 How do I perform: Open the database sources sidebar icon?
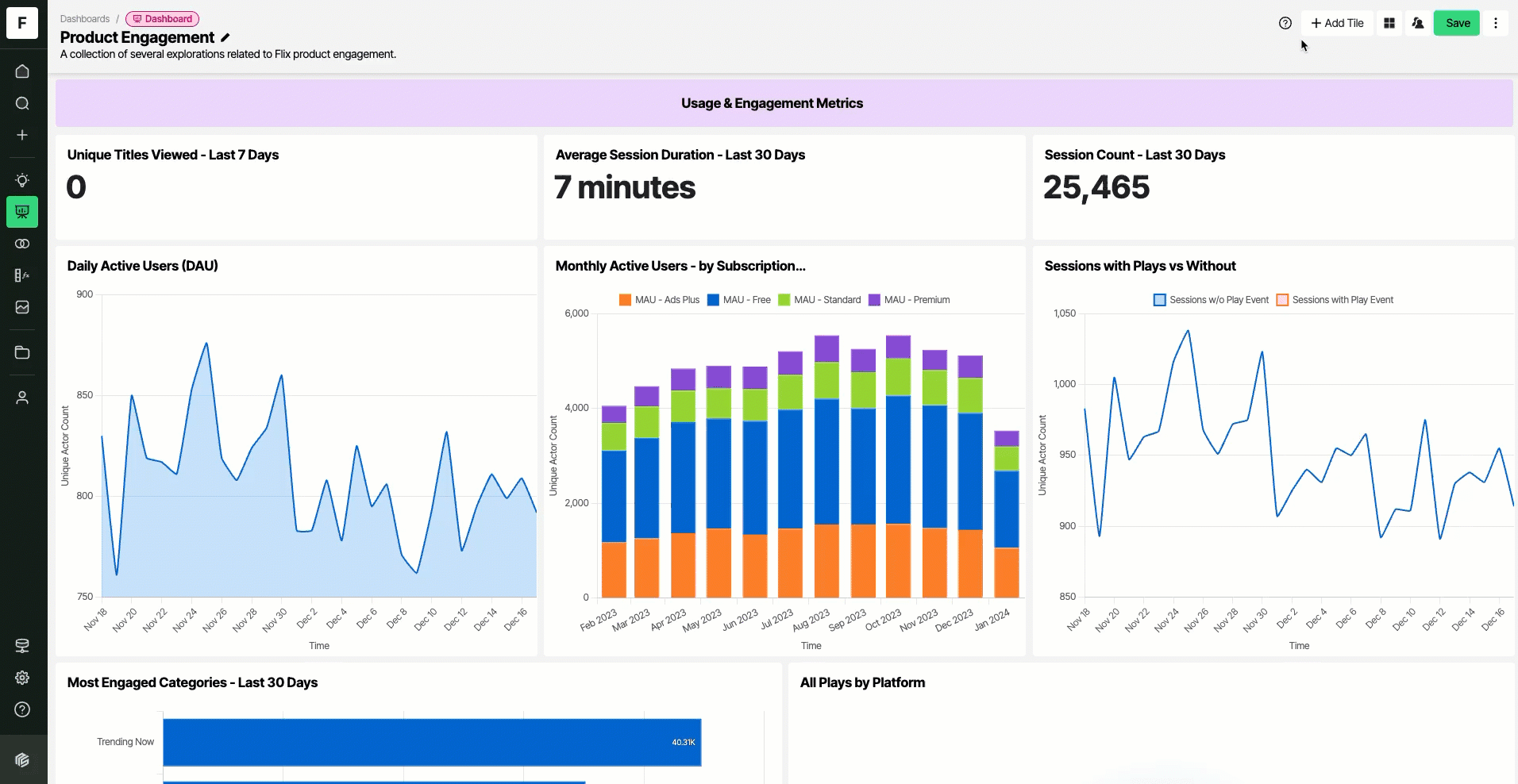coord(22,646)
